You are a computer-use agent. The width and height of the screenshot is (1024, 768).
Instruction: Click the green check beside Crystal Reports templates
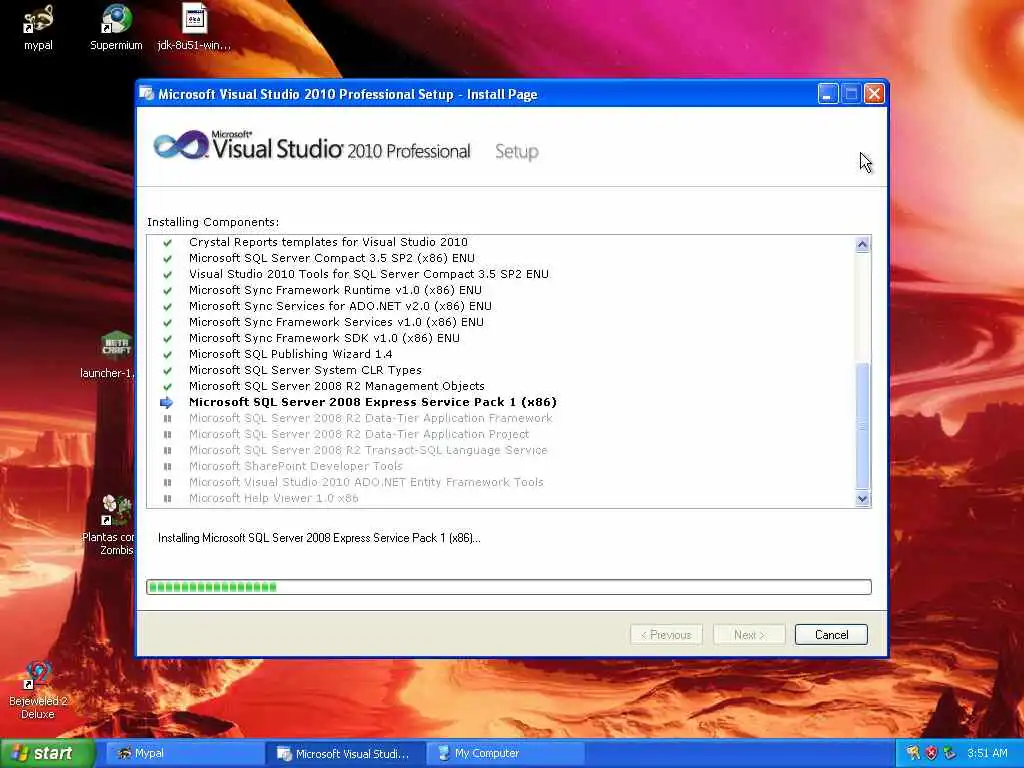[167, 242]
